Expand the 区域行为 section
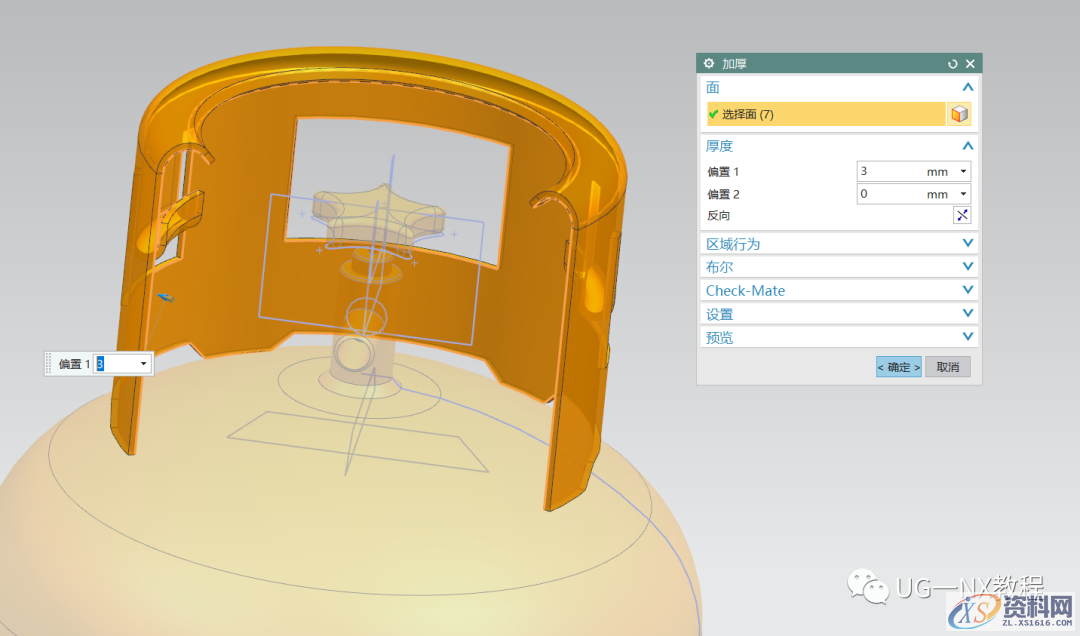 coord(967,244)
